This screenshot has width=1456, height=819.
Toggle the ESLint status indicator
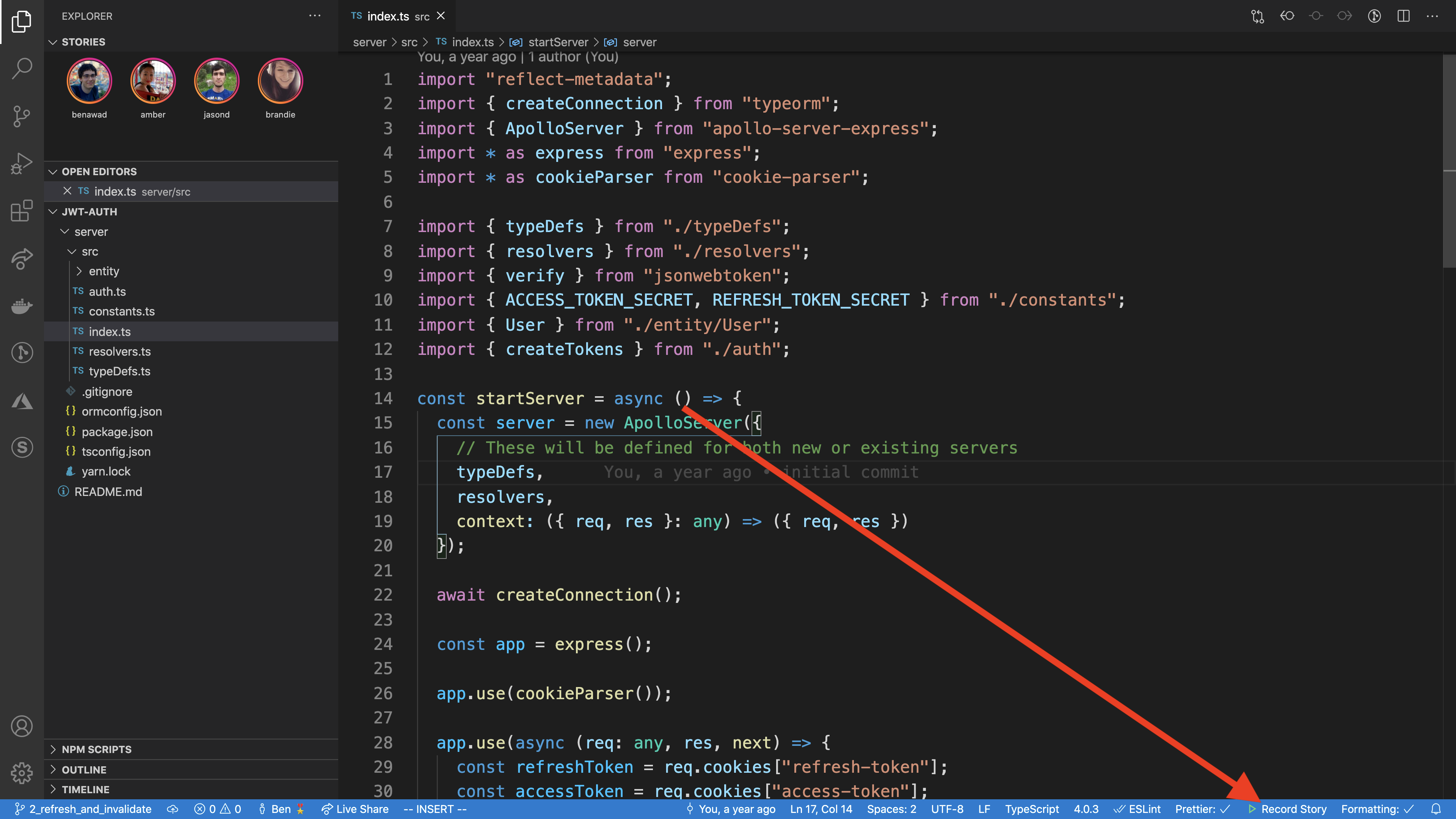(x=1137, y=809)
